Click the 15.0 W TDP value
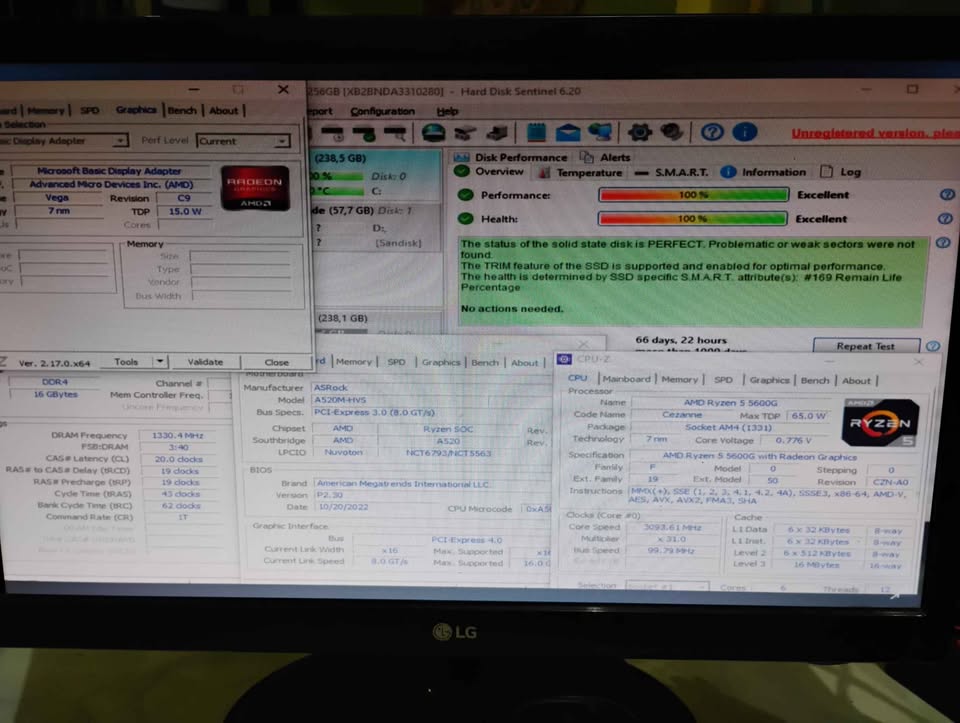The width and height of the screenshot is (960, 723). (x=184, y=211)
